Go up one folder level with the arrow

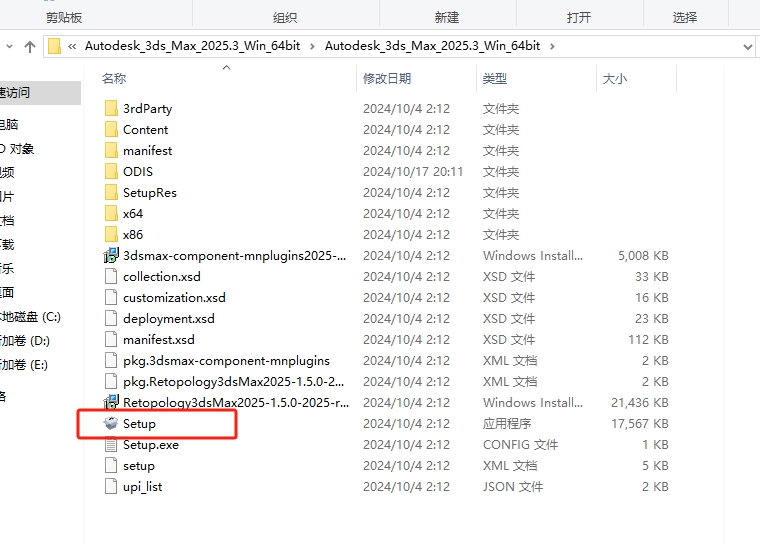[x=30, y=47]
